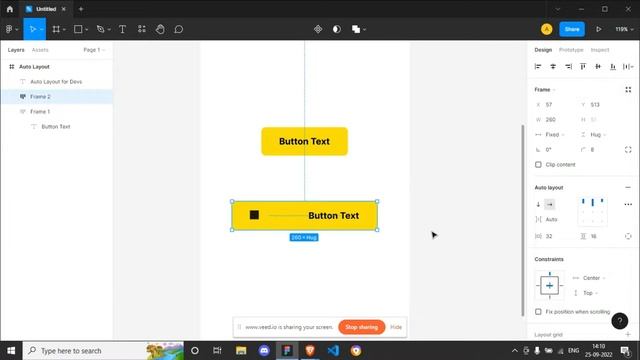Click the Use as mask icon
This screenshot has height=360, width=640.
[x=337, y=29]
